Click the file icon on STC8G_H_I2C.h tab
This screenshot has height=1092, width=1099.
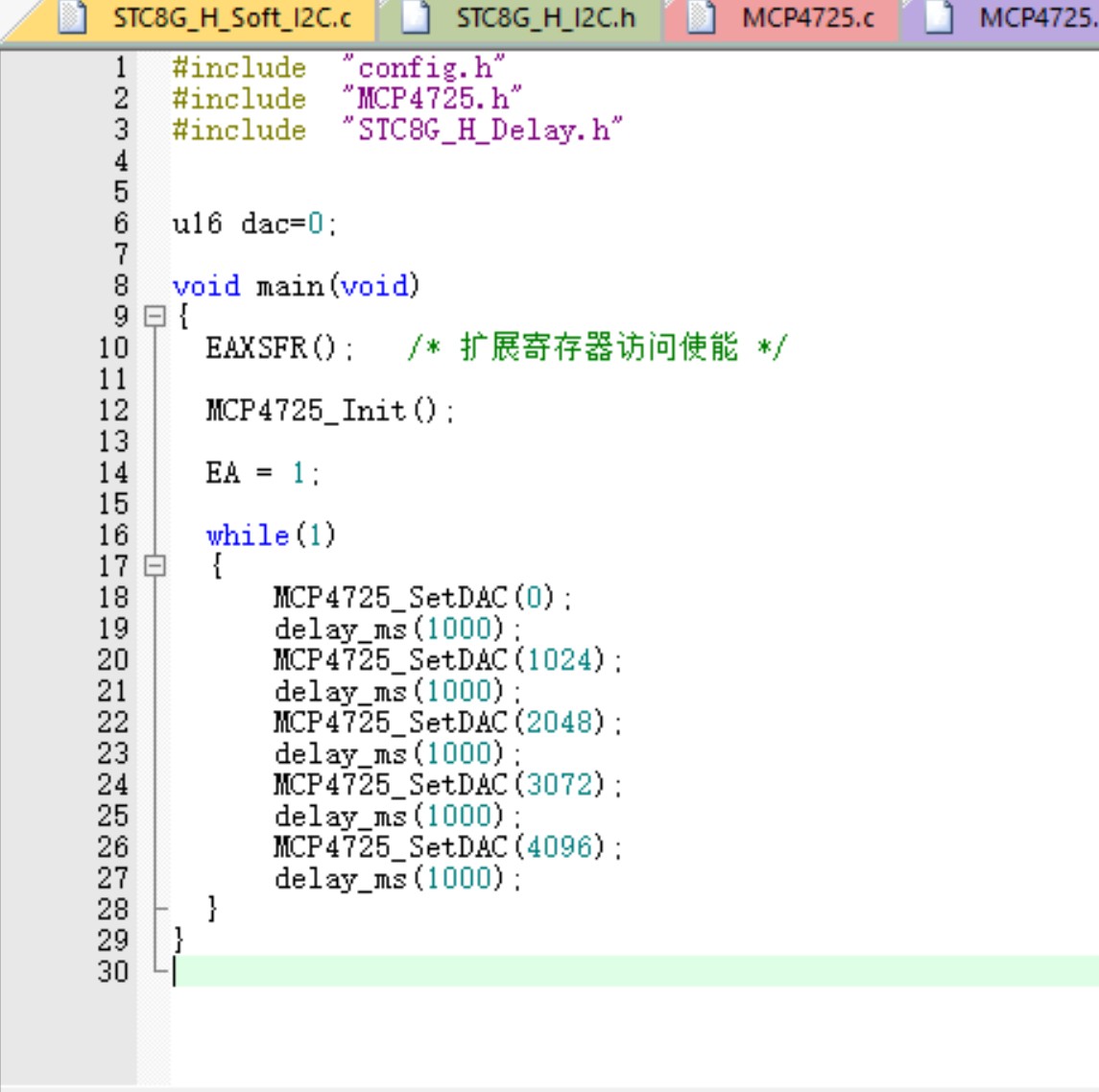coord(417,18)
